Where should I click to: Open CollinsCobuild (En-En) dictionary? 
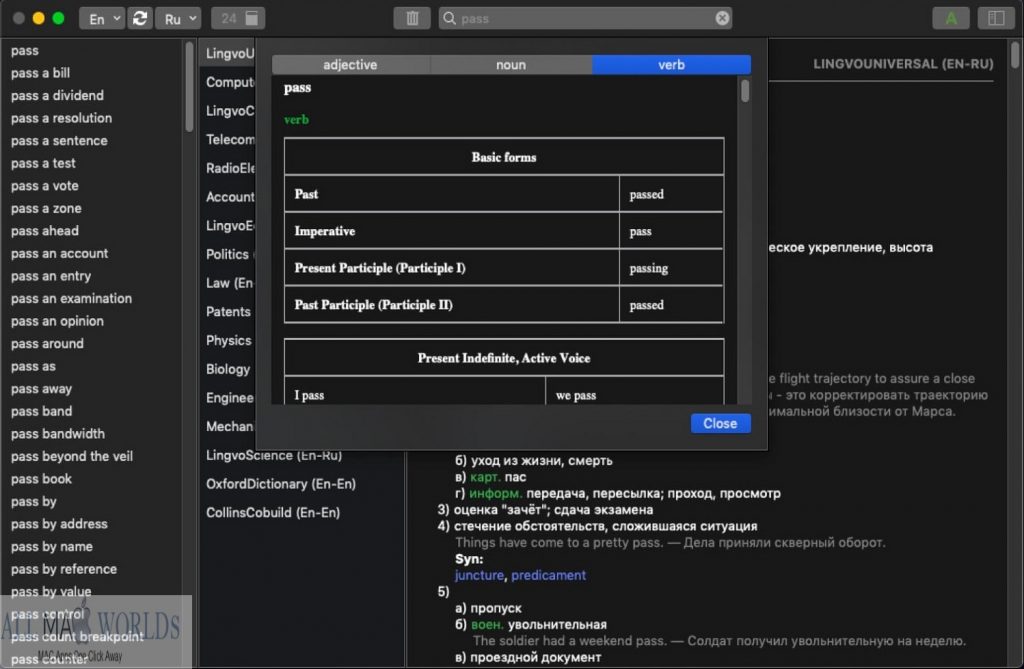coord(273,512)
